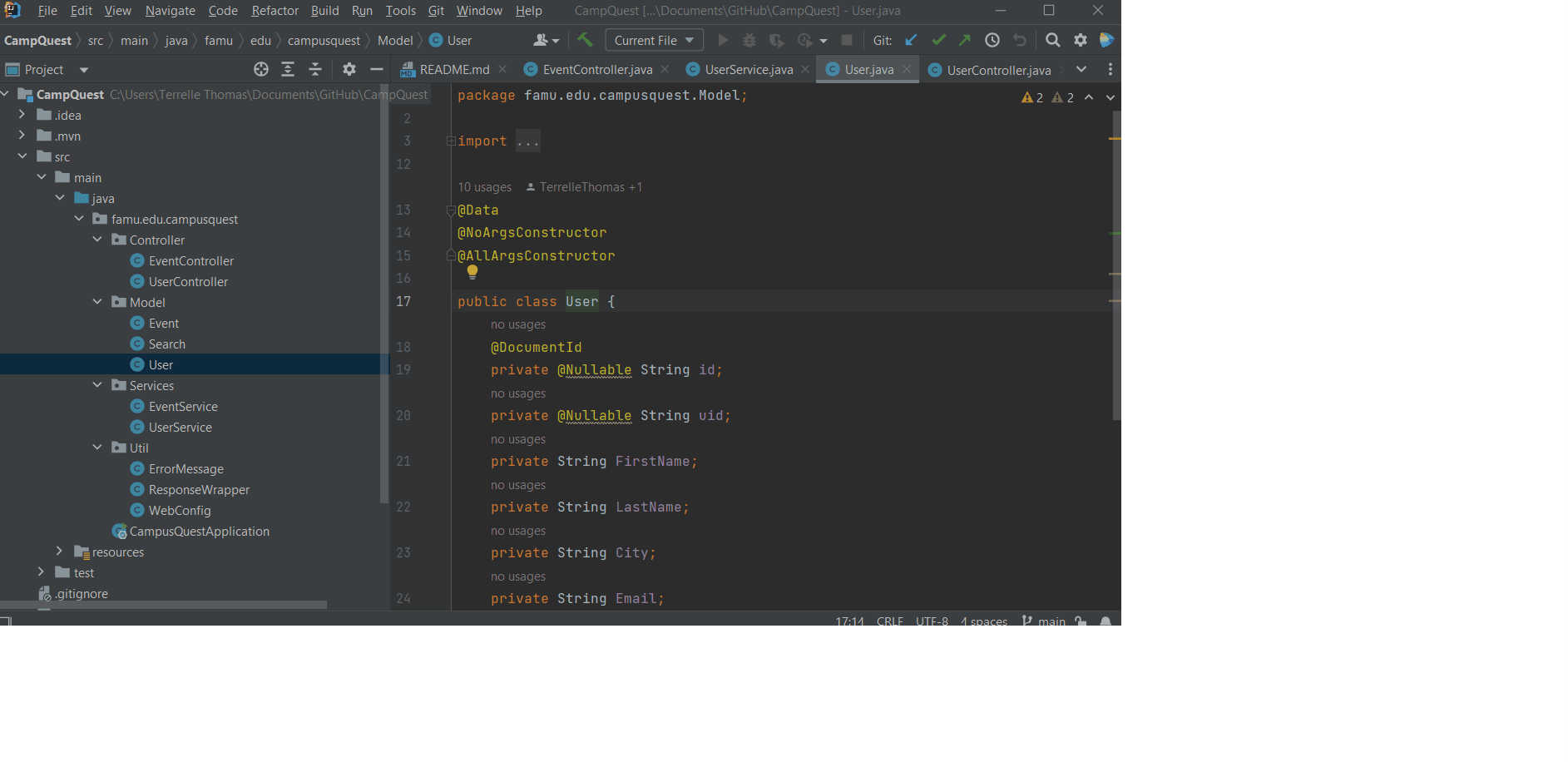Select WebConfig in the project tree
This screenshot has height=762, width=1568.
(x=180, y=510)
